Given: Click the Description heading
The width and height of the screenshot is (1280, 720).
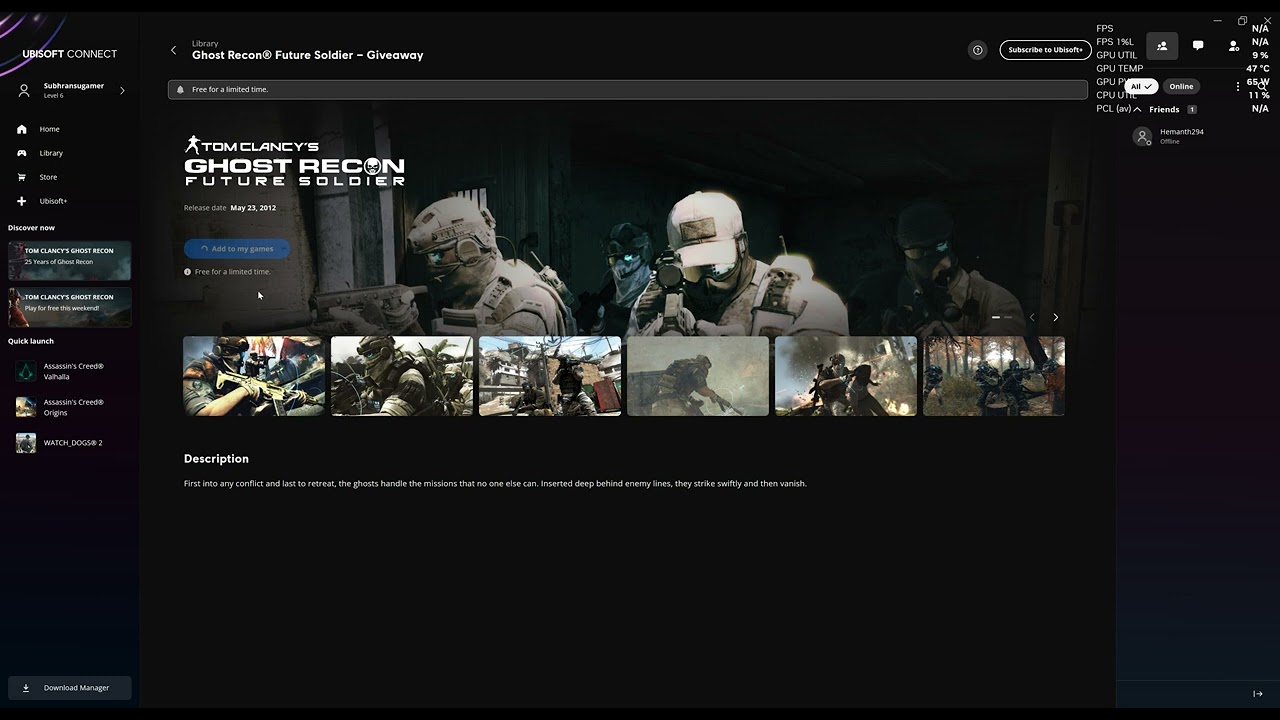Looking at the screenshot, I should (x=216, y=459).
